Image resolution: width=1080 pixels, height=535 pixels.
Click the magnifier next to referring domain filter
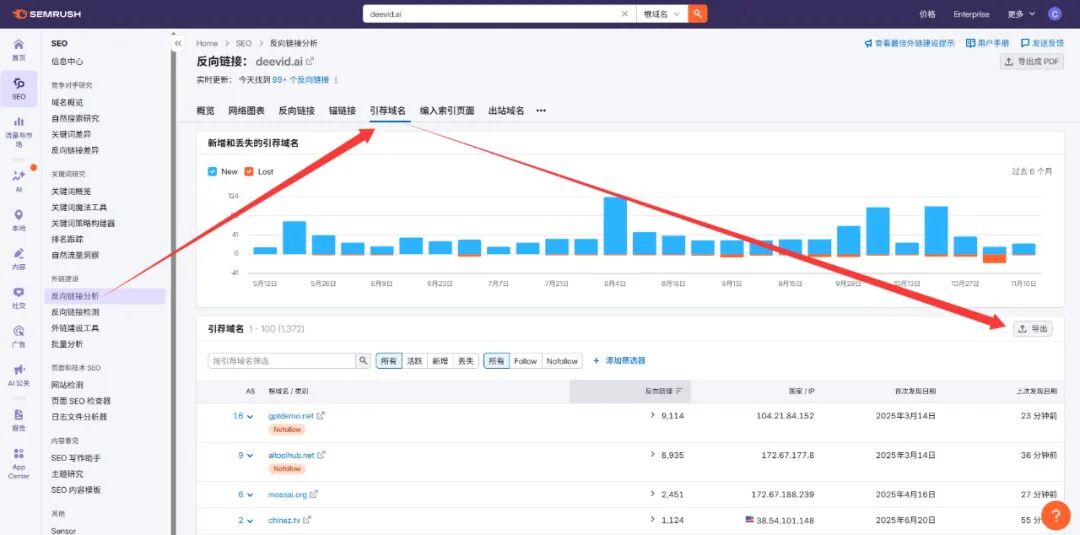point(363,361)
